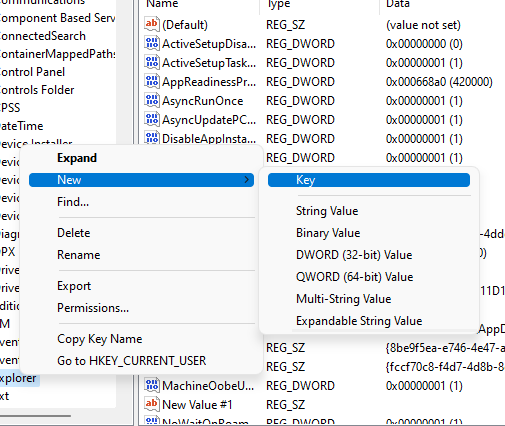Click REG_SZ type of (Default) row
Viewport: 505px width, 426px height.
[x=285, y=25]
